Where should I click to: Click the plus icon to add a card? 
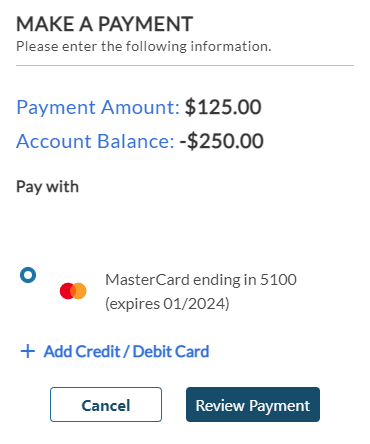click(x=28, y=351)
